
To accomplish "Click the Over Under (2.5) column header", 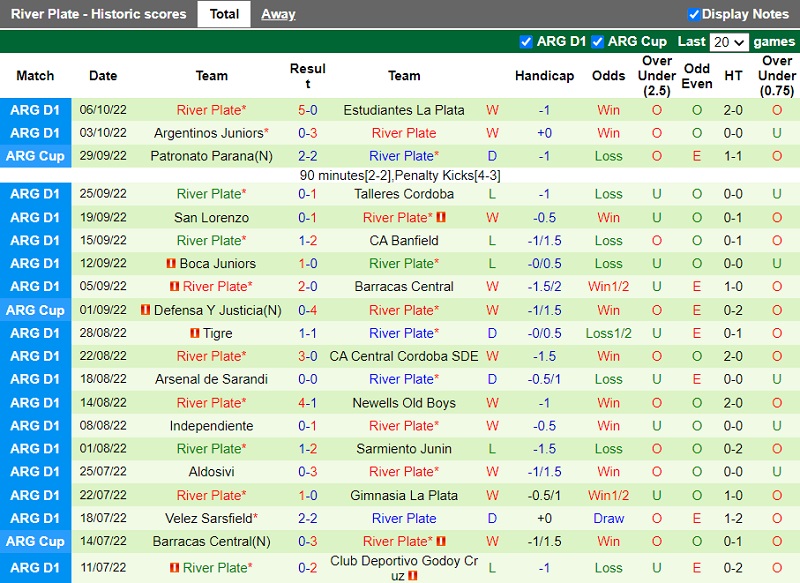I will pyautogui.click(x=657, y=75).
